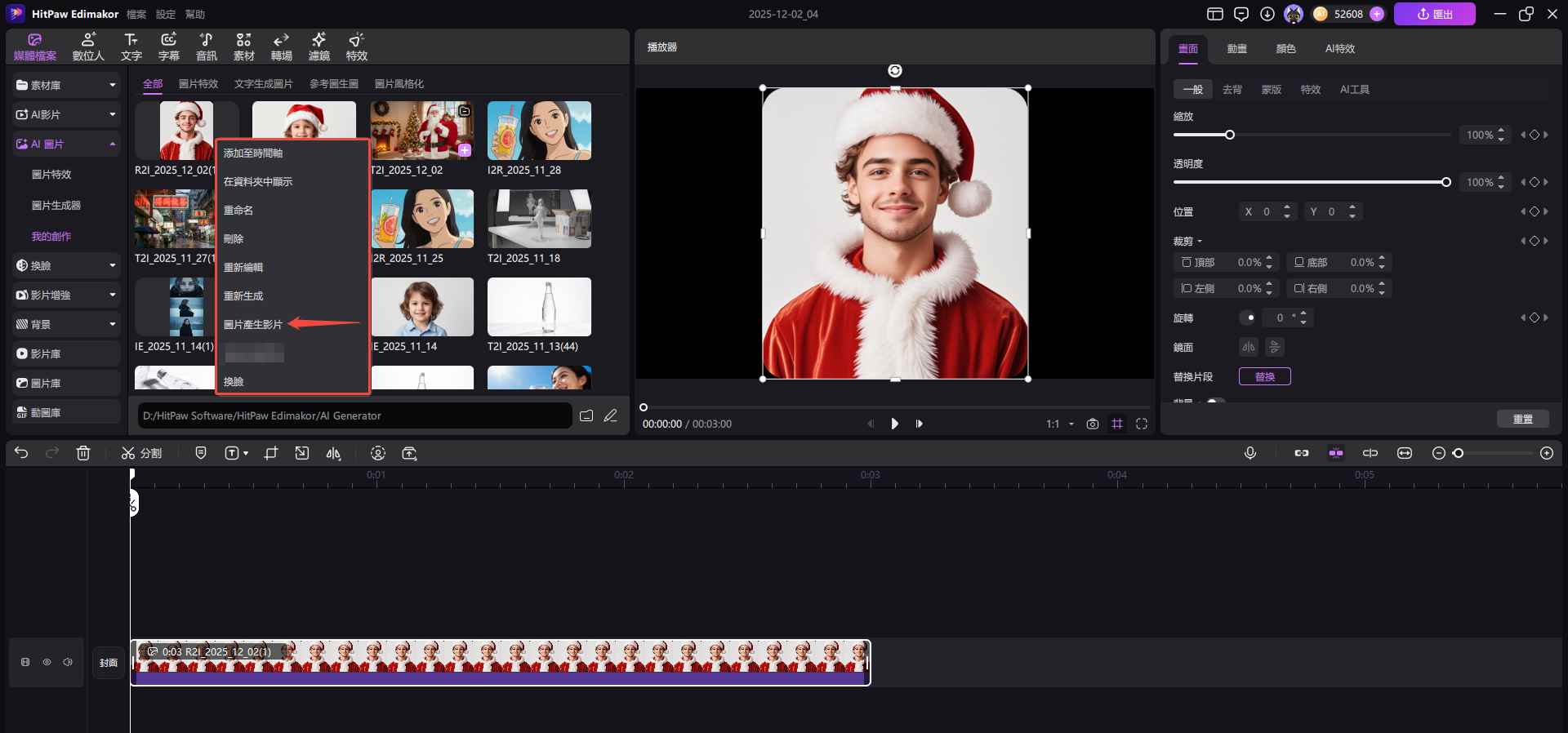Select 圖片產生影片 from the context menu

pos(253,324)
